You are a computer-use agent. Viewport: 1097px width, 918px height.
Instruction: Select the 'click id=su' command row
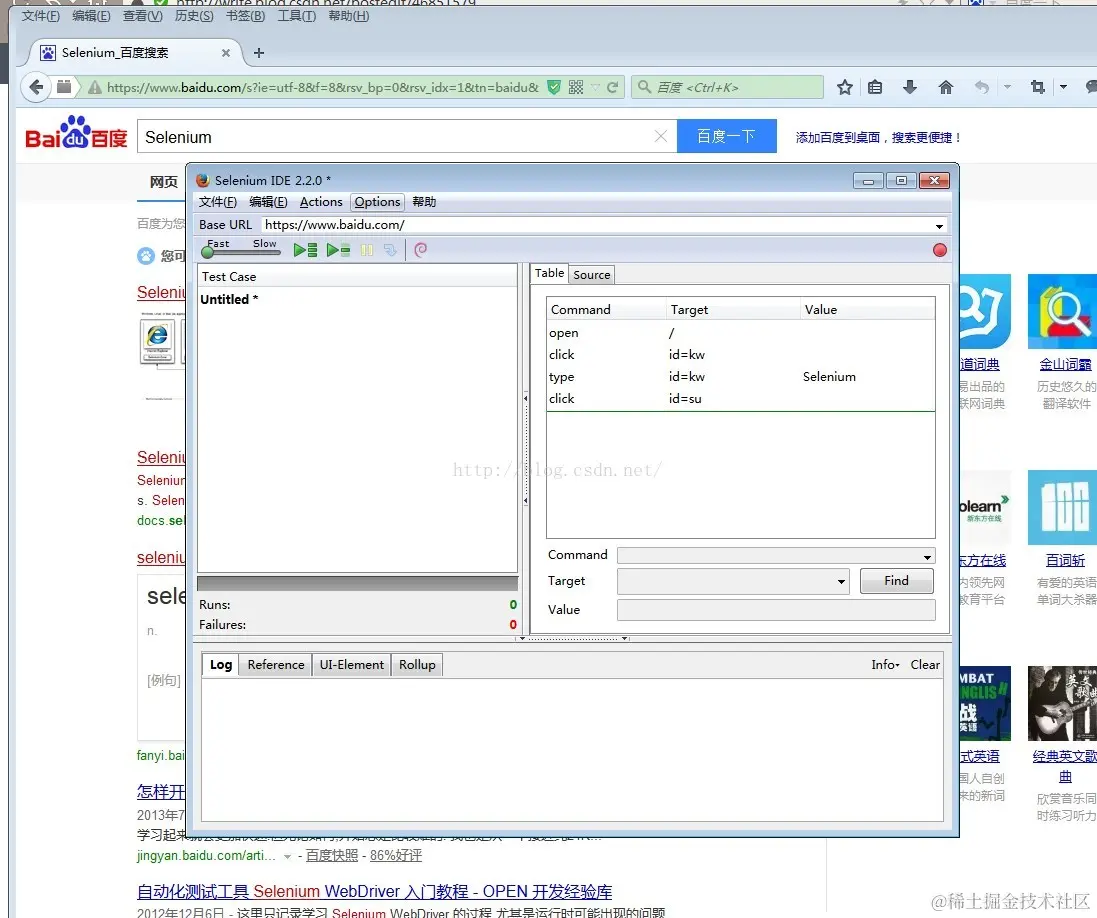(740, 399)
